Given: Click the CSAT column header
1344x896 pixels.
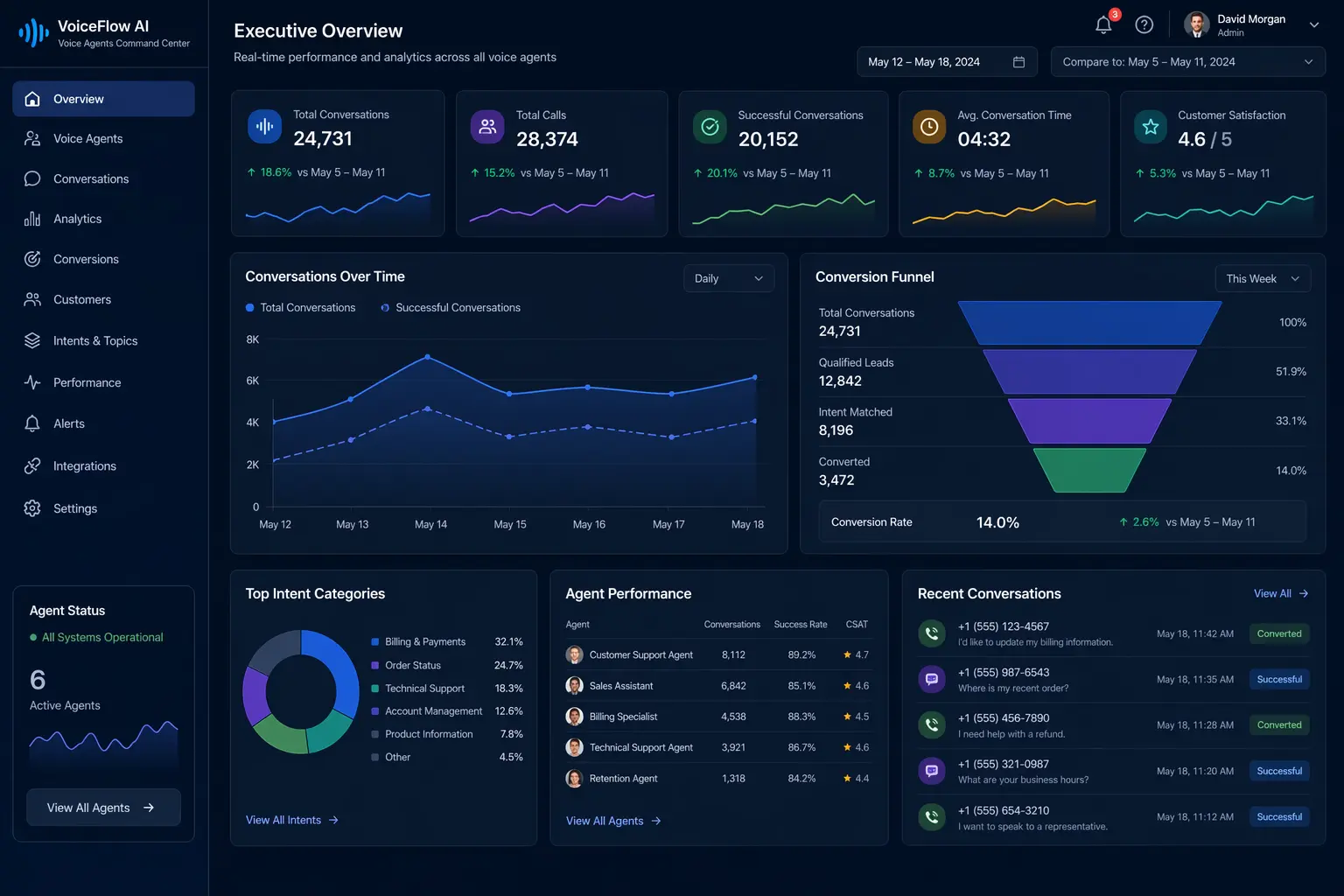Looking at the screenshot, I should 857,625.
